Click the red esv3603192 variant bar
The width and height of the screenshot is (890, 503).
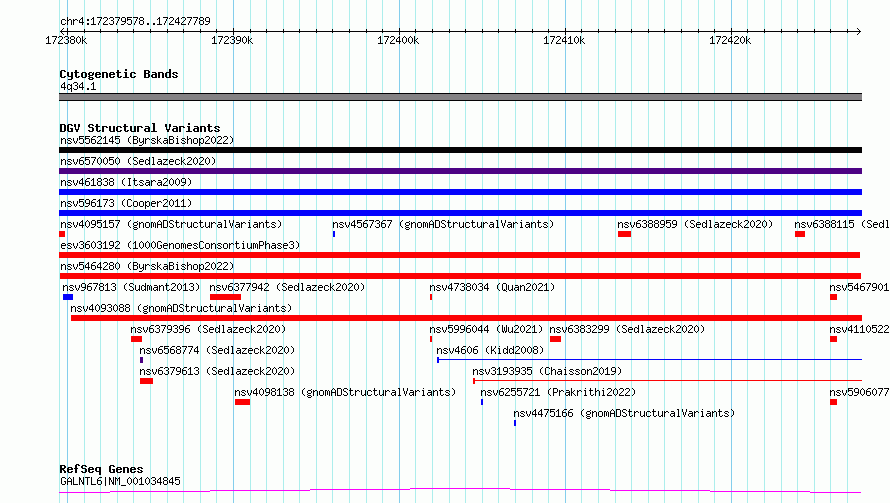click(x=460, y=255)
